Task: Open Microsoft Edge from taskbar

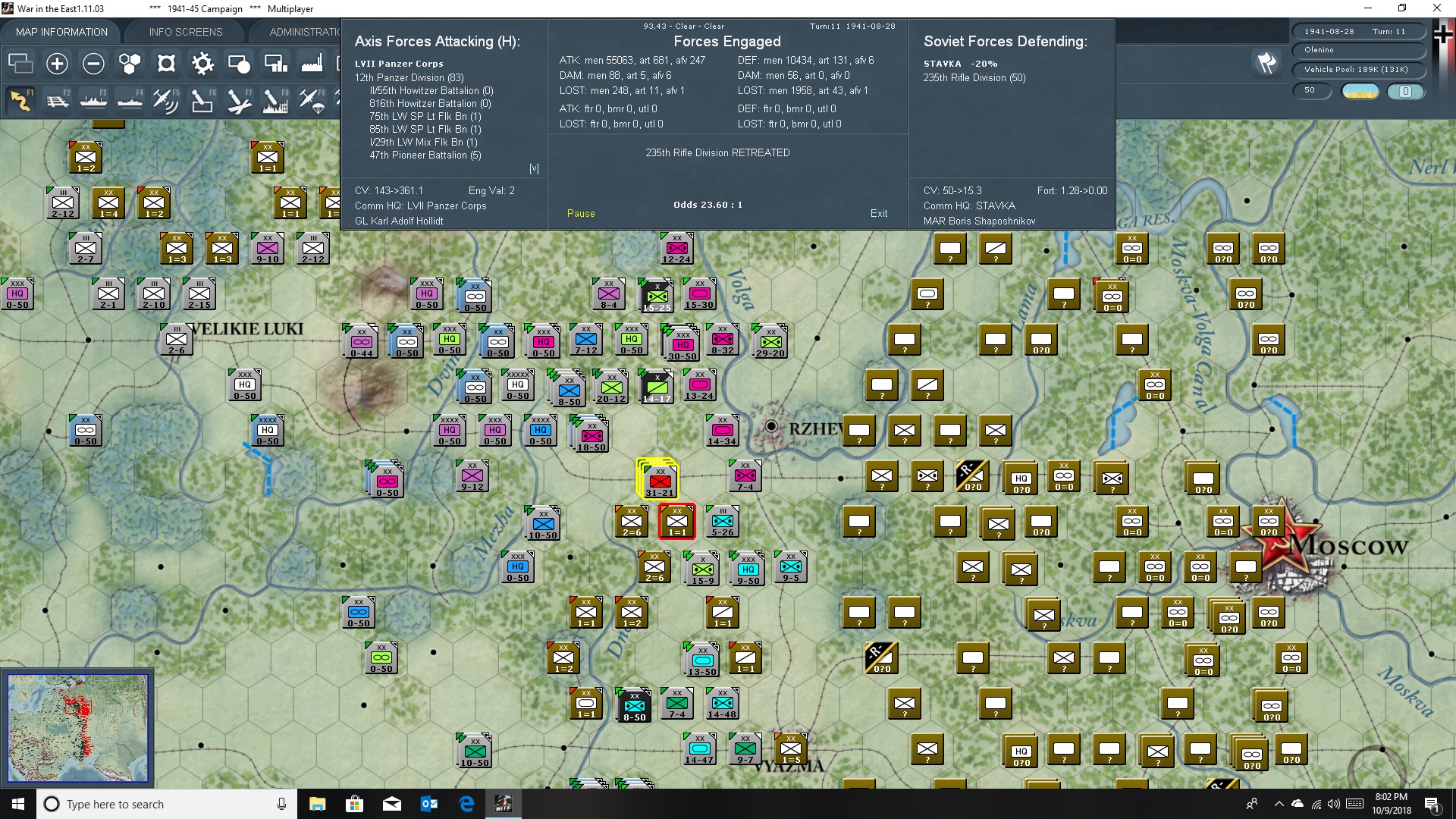Action: coord(466,804)
